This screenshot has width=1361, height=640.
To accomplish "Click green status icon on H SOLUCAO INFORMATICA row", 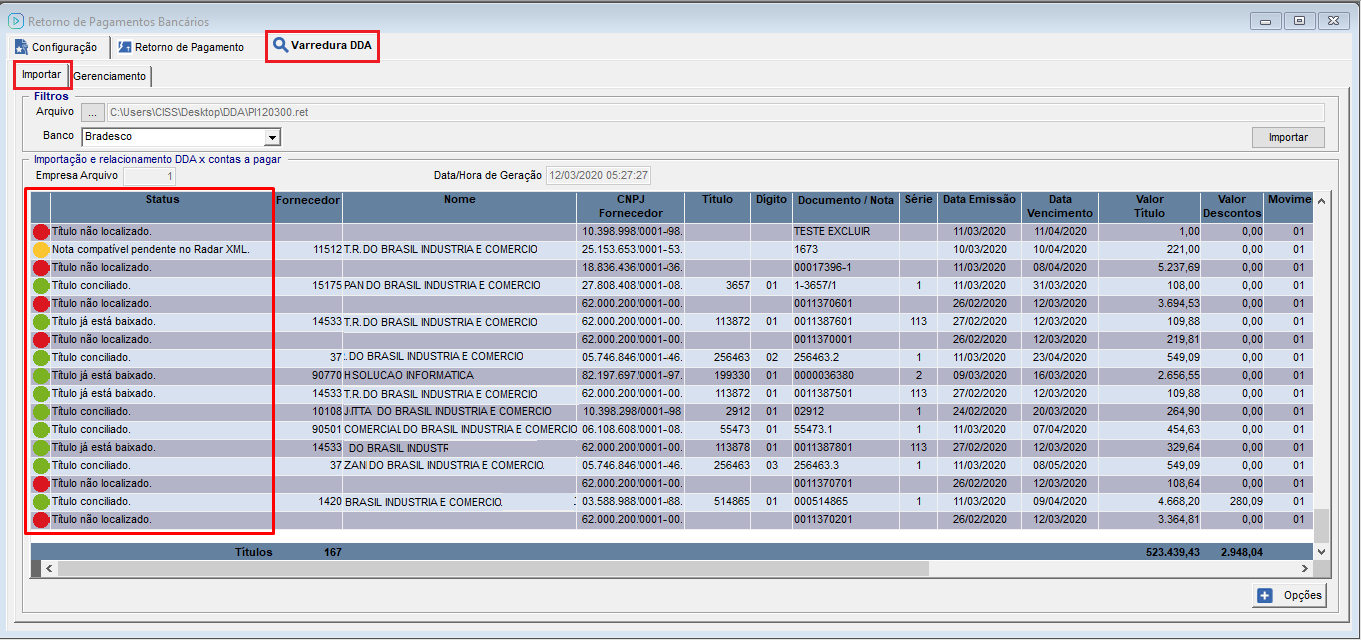I will pyautogui.click(x=41, y=375).
